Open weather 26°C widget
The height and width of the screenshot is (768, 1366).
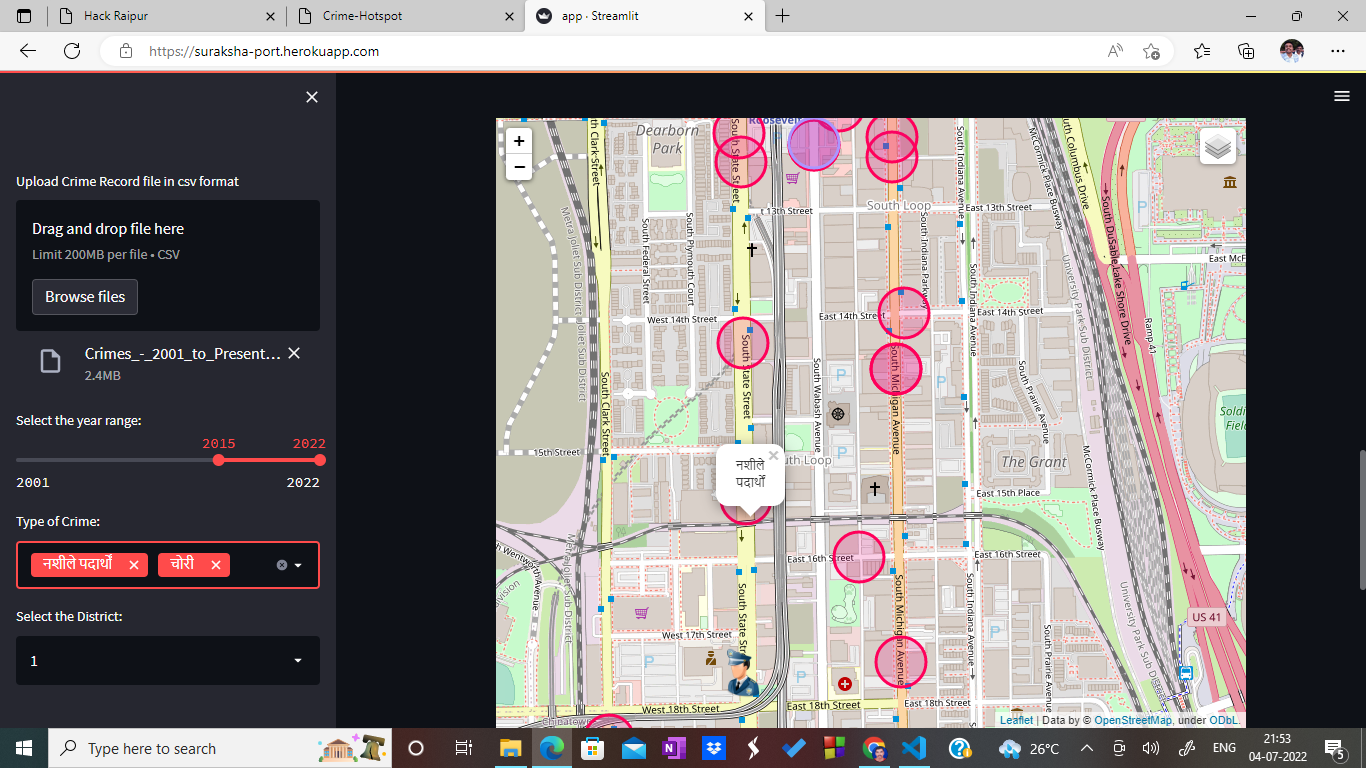[1028, 748]
